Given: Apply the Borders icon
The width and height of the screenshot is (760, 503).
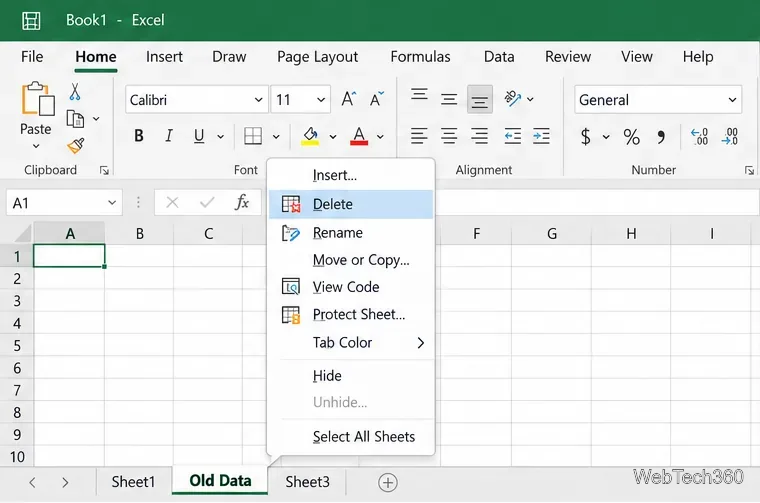Looking at the screenshot, I should (x=253, y=136).
